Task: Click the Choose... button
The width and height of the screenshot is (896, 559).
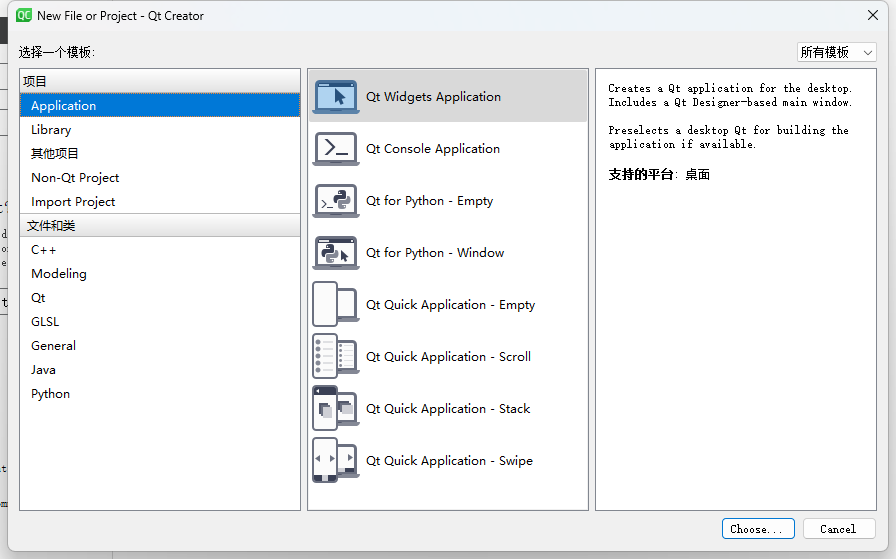Action: [x=758, y=529]
